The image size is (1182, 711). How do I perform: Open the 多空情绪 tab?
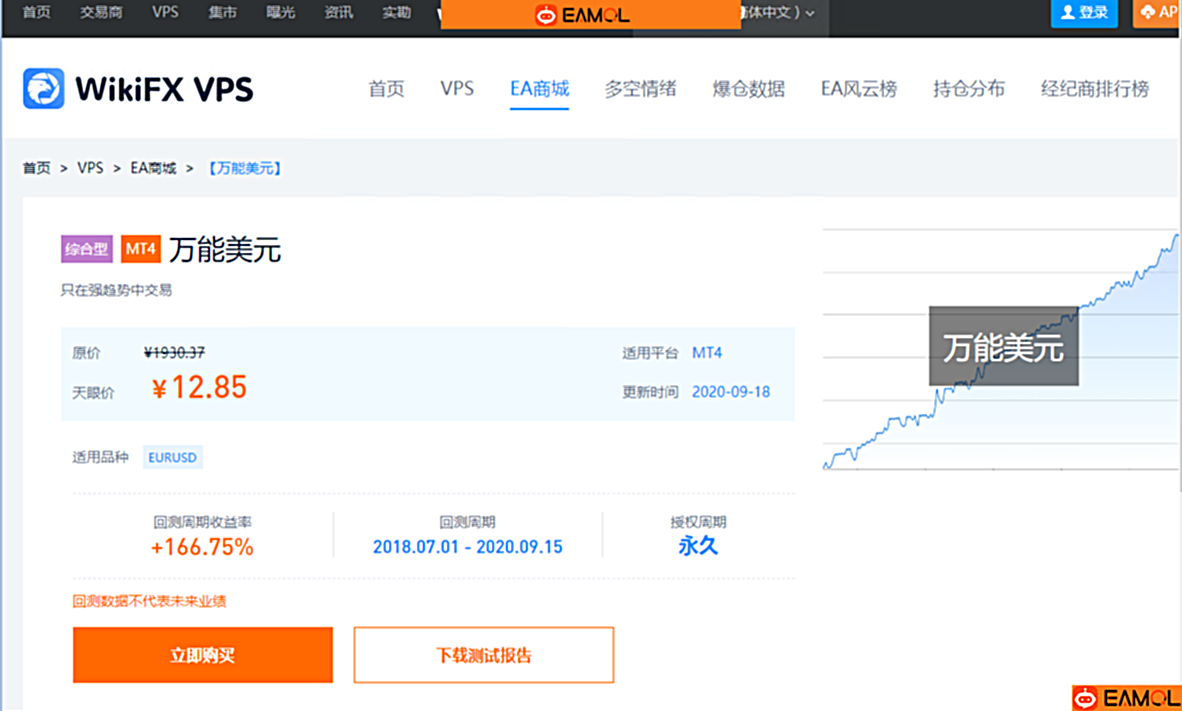[x=641, y=89]
